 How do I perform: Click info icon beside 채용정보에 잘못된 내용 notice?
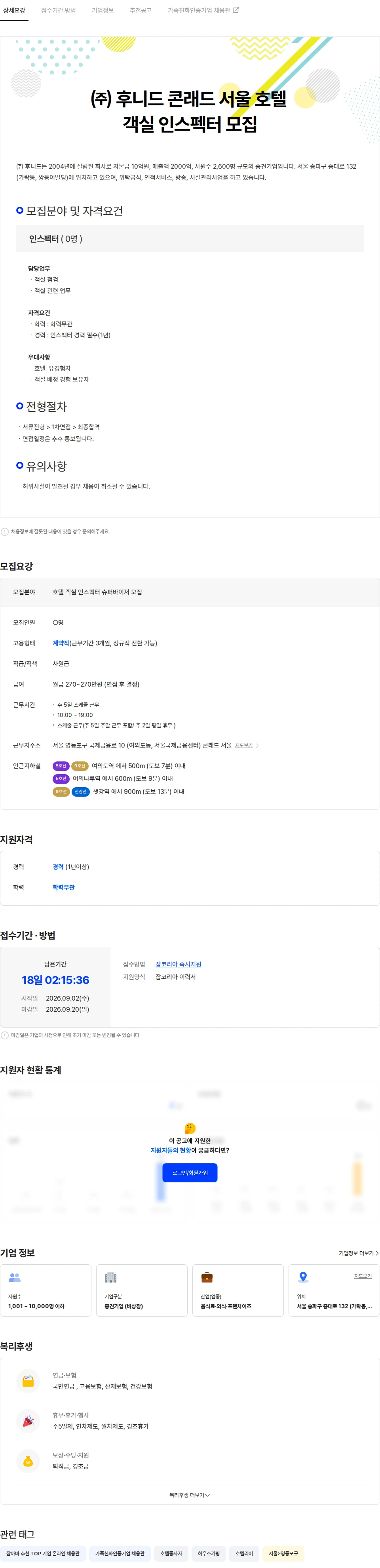tap(5, 531)
